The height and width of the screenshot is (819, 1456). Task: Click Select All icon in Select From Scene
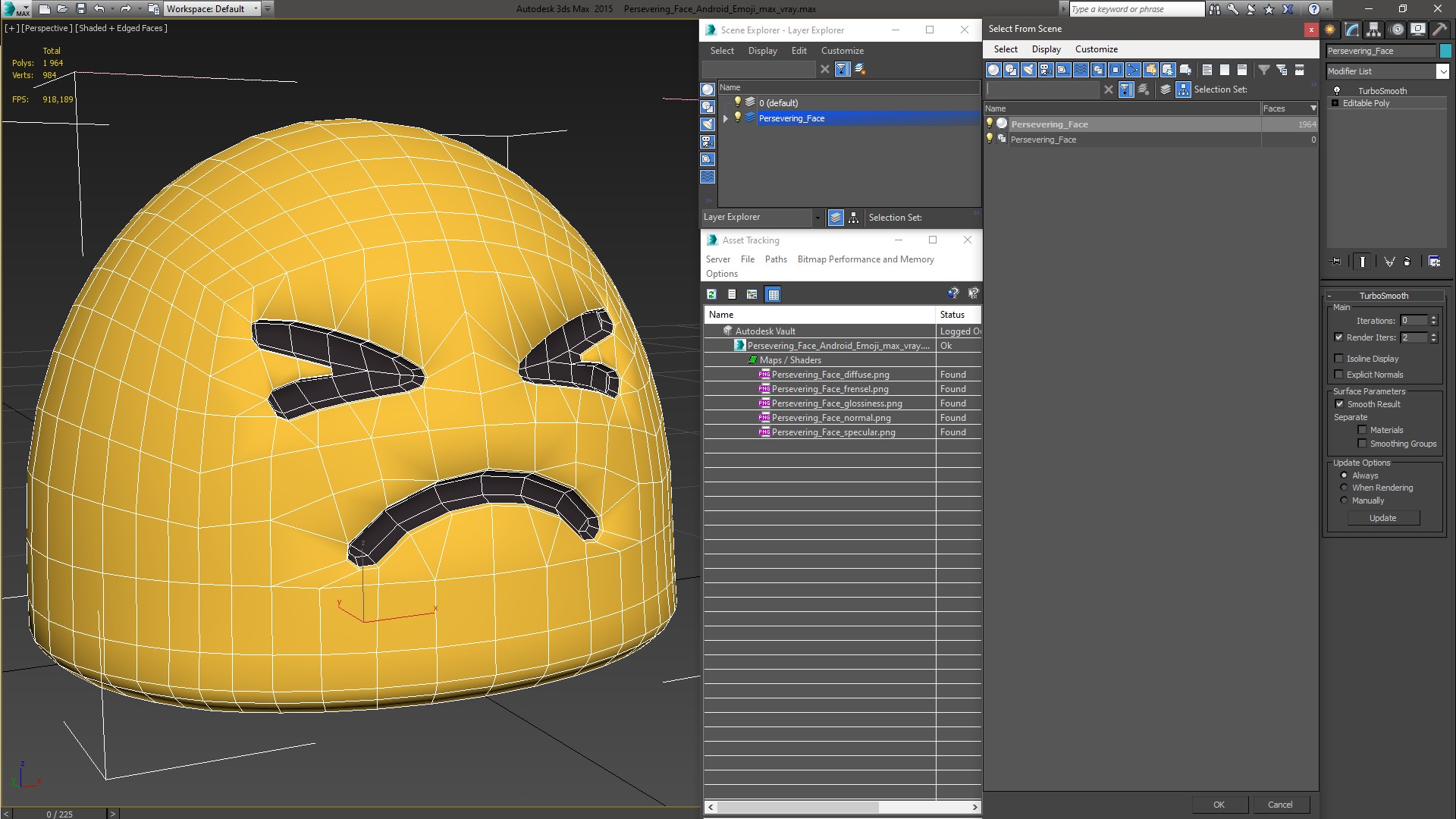(x=1207, y=70)
